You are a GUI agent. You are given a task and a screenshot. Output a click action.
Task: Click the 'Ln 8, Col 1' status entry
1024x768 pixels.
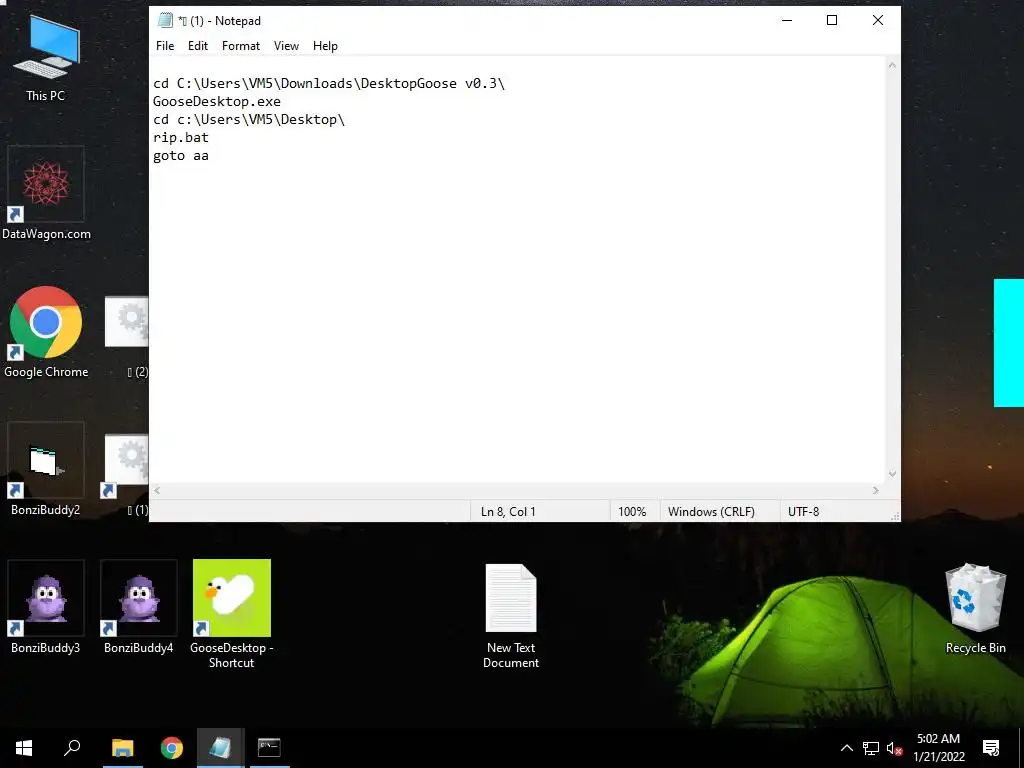(x=508, y=511)
